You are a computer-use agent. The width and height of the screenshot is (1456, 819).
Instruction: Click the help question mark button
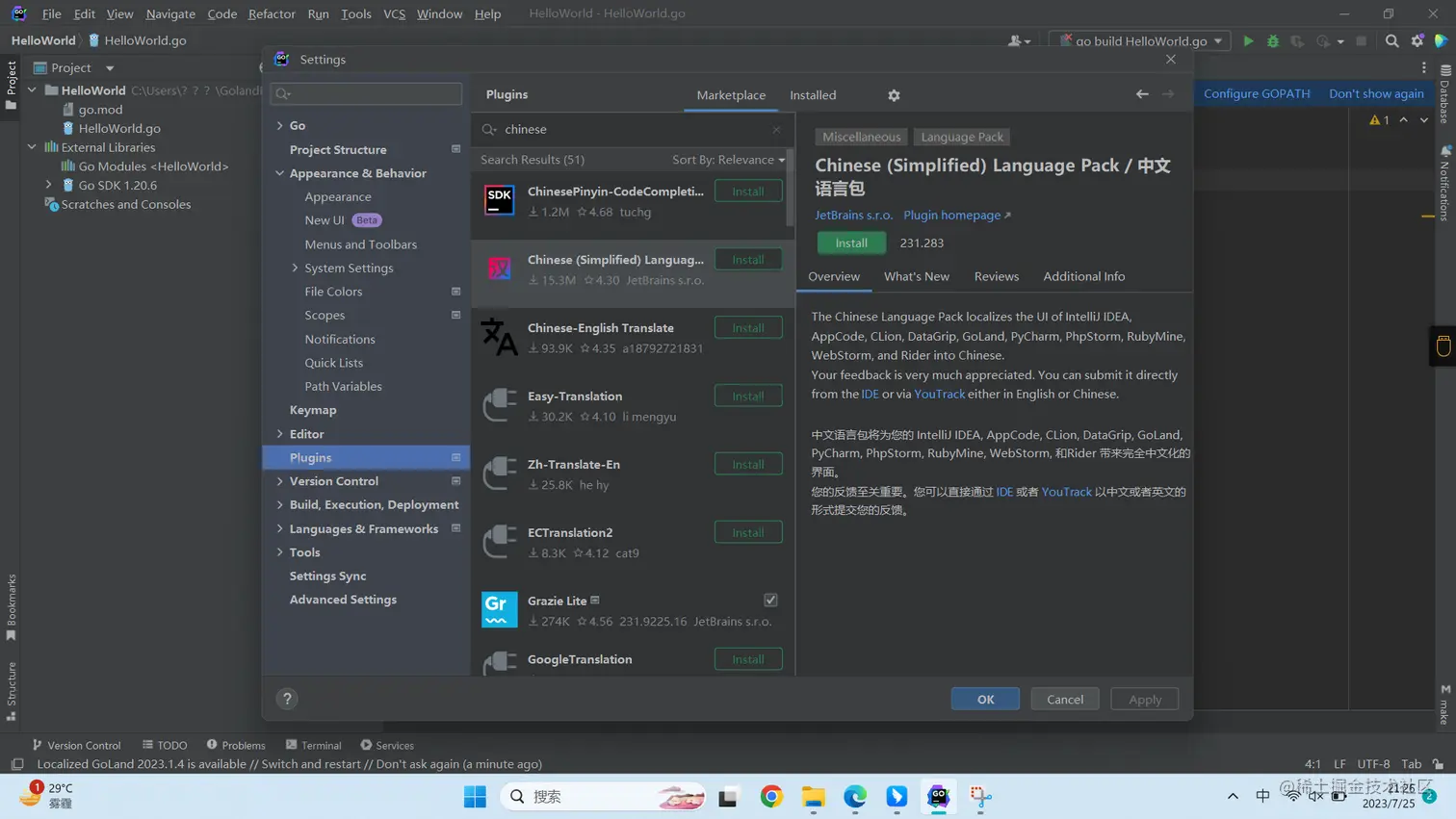(287, 700)
